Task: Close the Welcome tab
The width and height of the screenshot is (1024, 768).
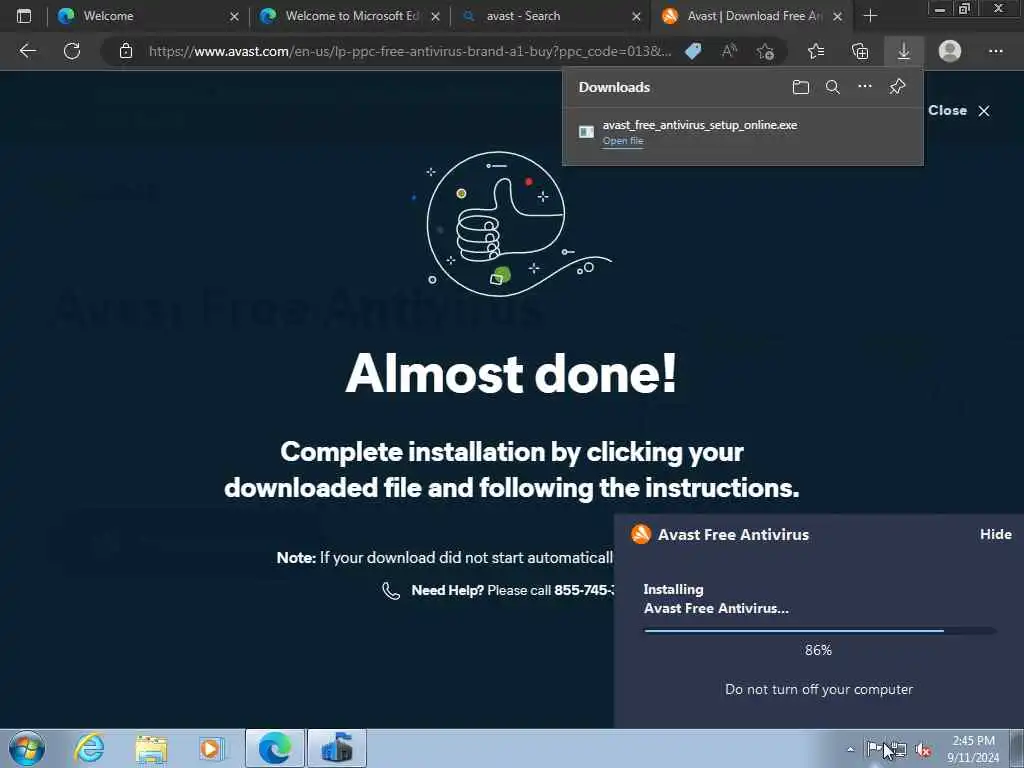Action: [234, 16]
